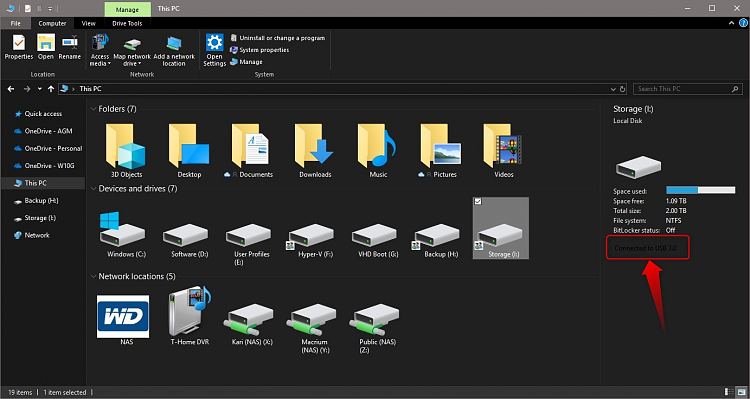Select OneDrive - AGM in the sidebar
The width and height of the screenshot is (750, 399).
click(43, 131)
